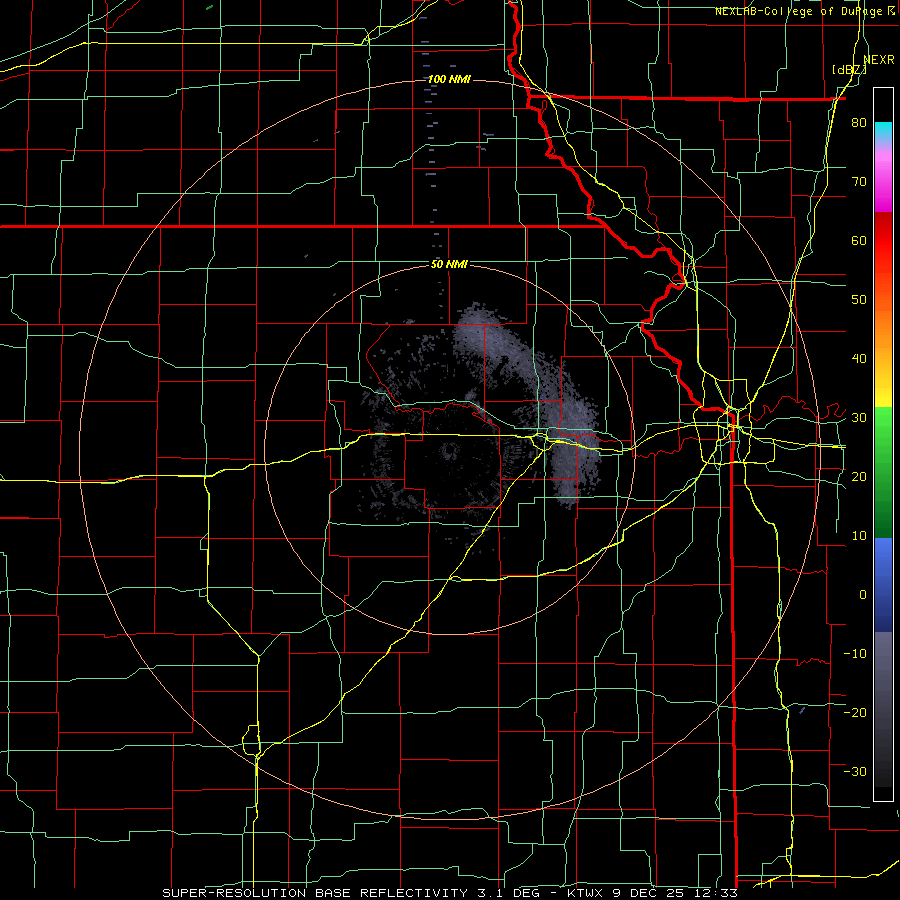Click the 40 value on dBZ scale
The image size is (900, 900).
(859, 359)
